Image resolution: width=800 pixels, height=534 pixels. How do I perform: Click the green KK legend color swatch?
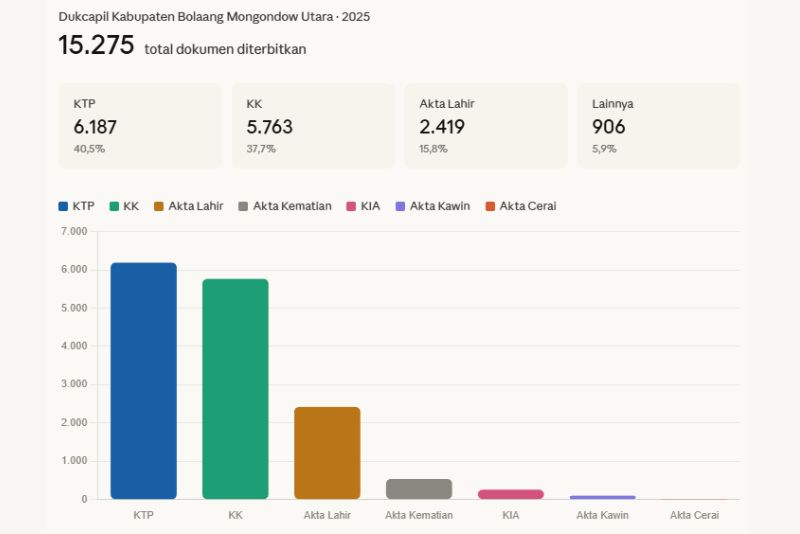tap(115, 206)
